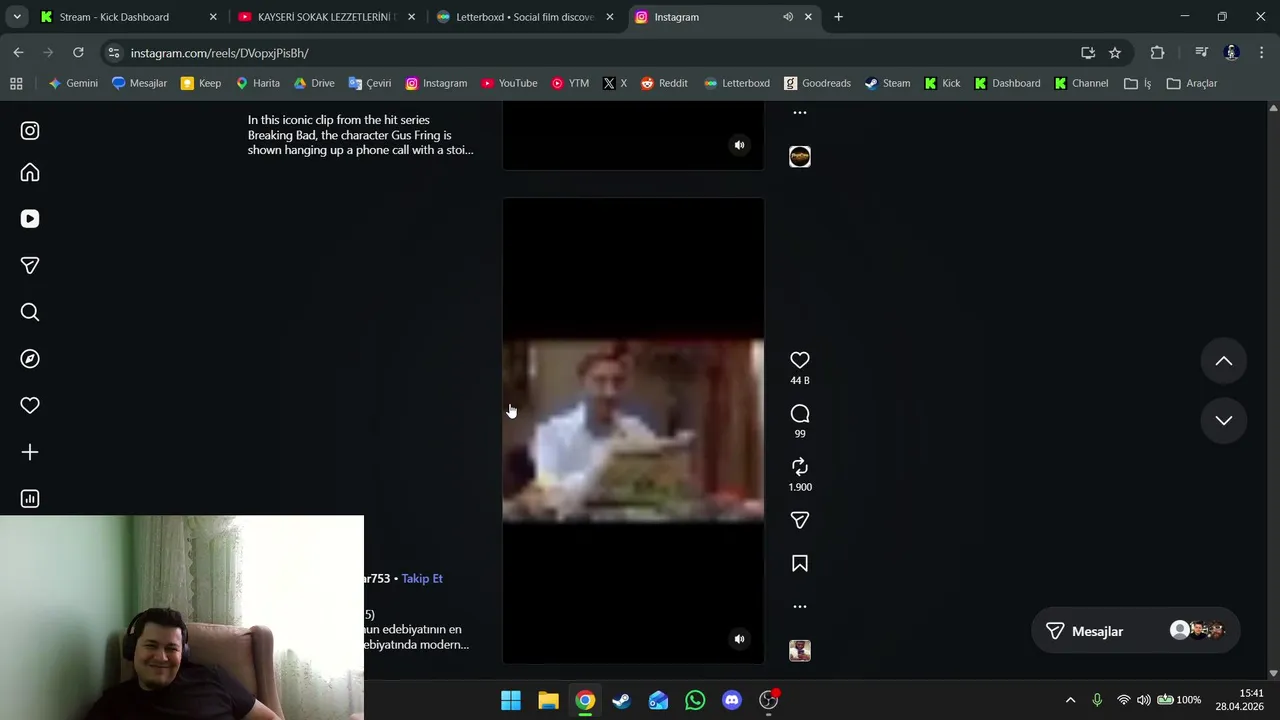
Task: Open the tab search dropdown arrow
Action: pyautogui.click(x=17, y=17)
